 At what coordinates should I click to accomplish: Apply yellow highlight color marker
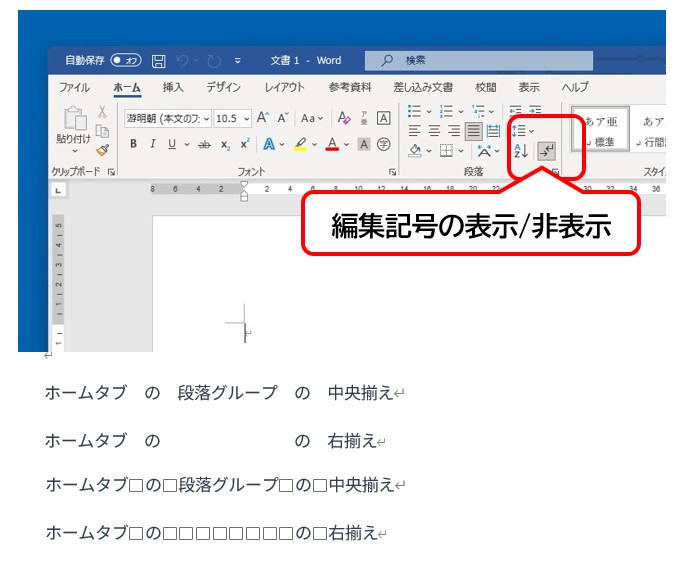[x=300, y=144]
